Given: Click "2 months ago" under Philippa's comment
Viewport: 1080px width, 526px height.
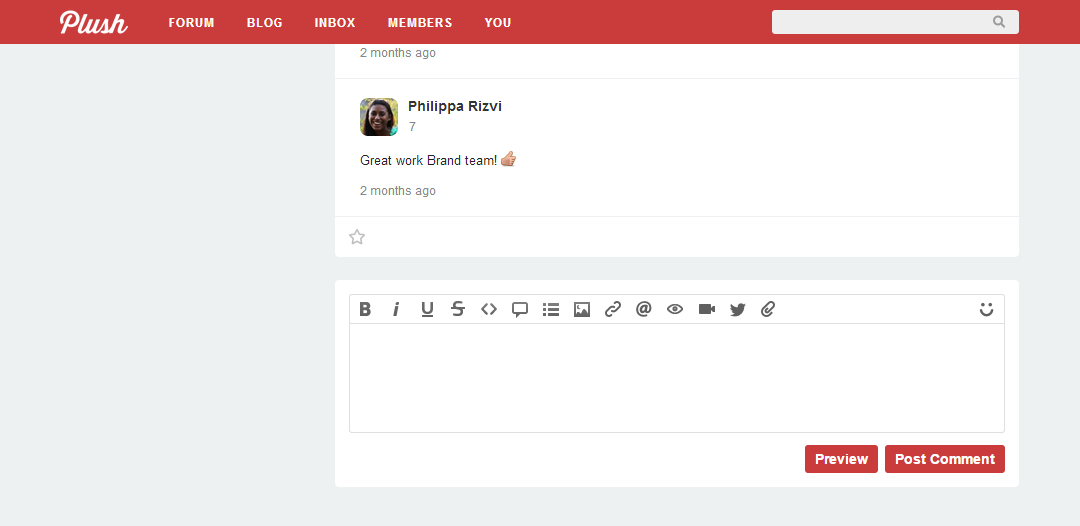Looking at the screenshot, I should tap(398, 191).
